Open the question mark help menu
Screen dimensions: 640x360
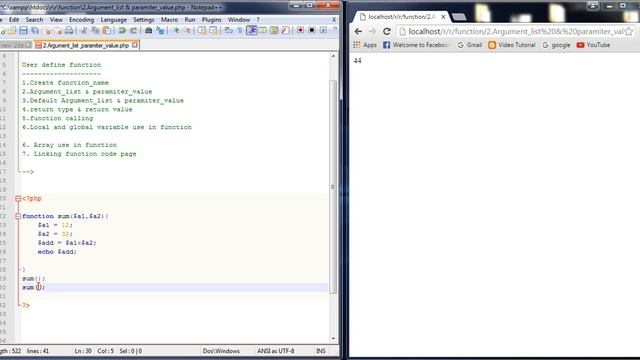pos(258,20)
